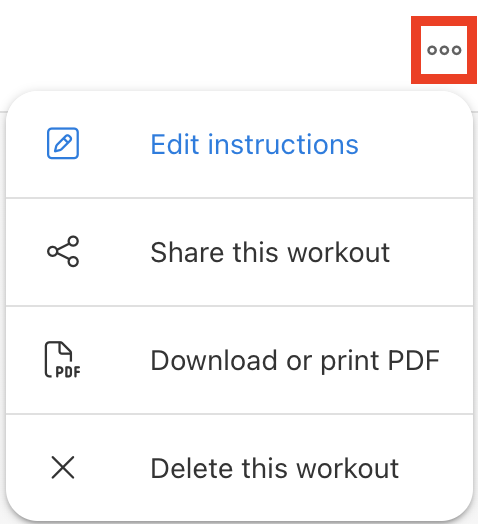Select Download or print PDF

click(x=239, y=360)
